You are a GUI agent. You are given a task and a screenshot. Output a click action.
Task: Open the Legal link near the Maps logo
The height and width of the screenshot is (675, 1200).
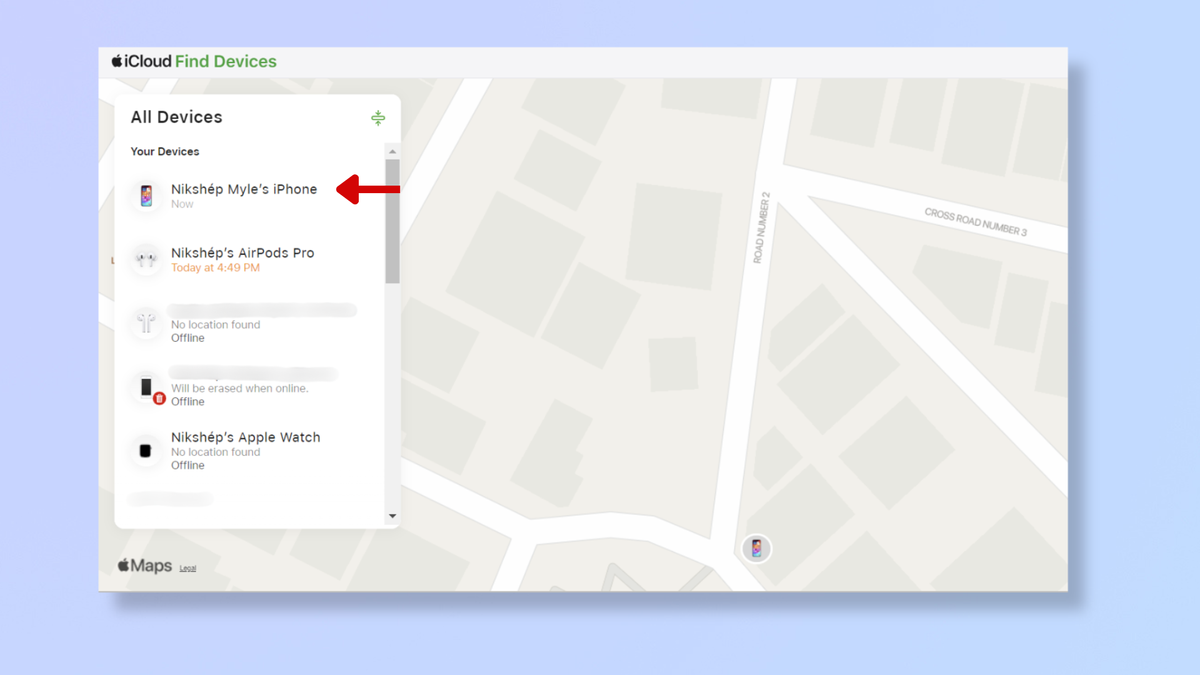point(188,568)
